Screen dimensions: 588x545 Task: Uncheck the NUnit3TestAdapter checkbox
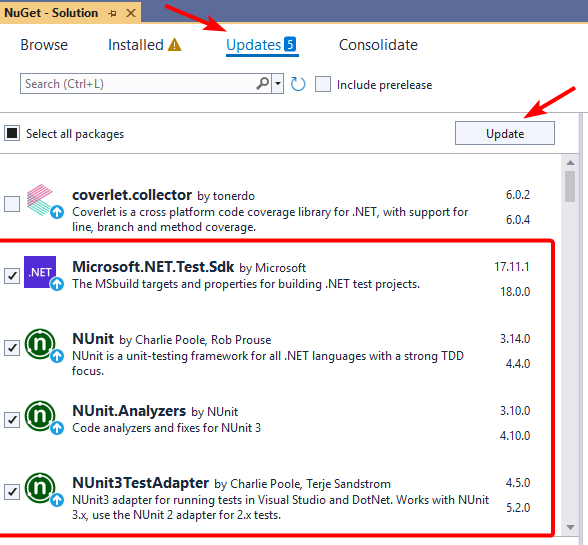click(12, 492)
